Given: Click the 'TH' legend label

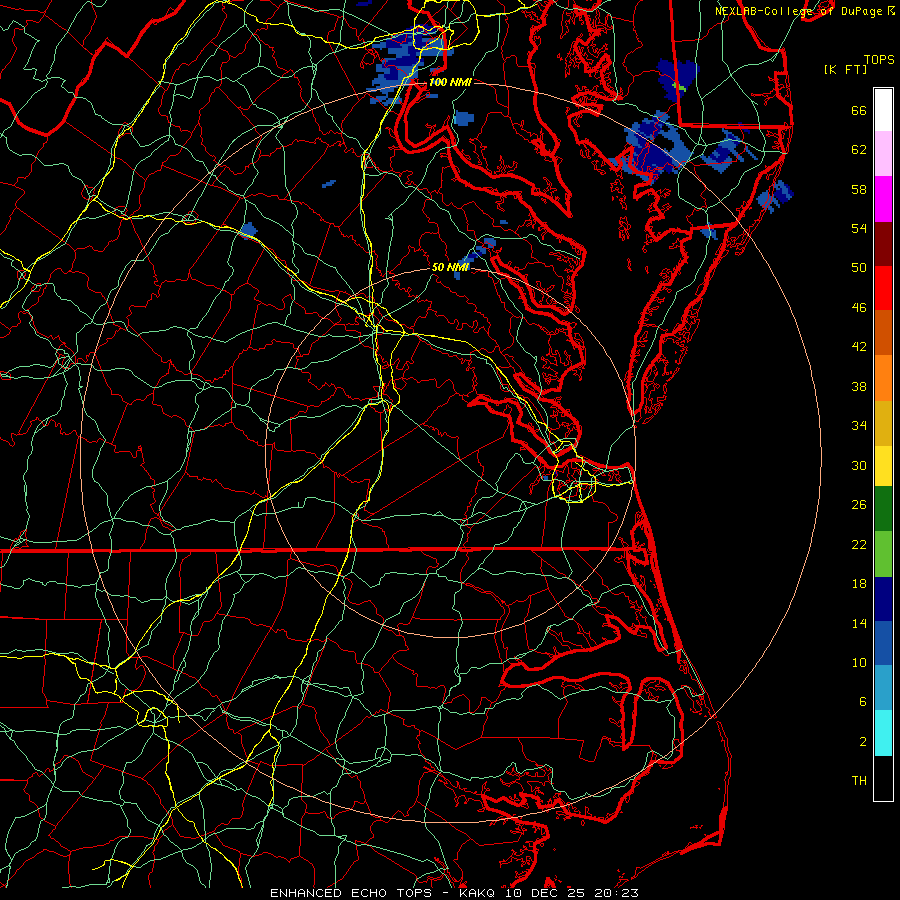Looking at the screenshot, I should coord(859,781).
